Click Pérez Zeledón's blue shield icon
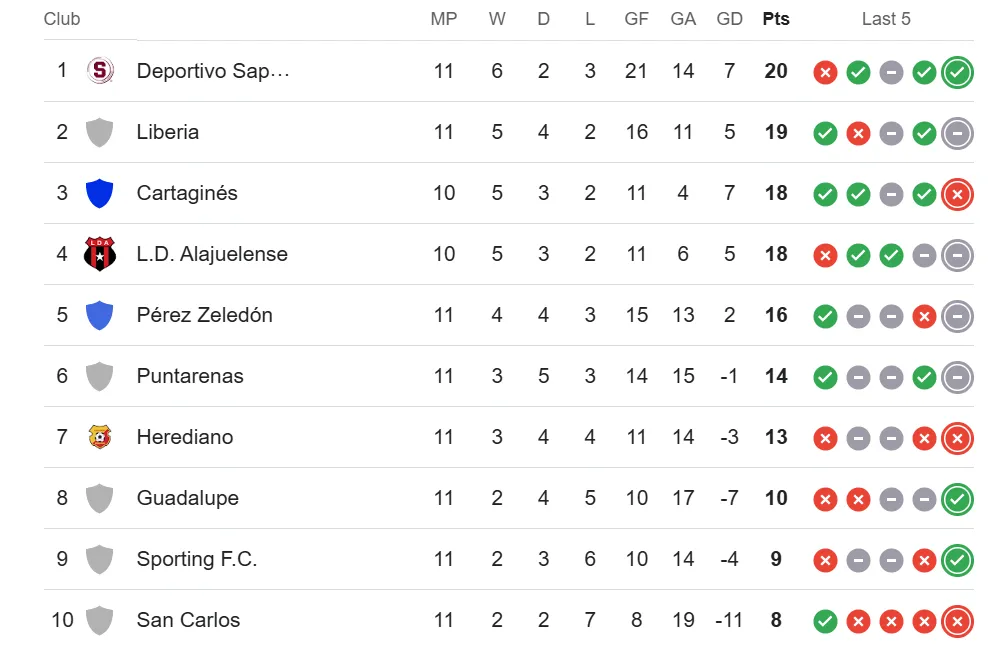The width and height of the screenshot is (1006, 667). coord(100,315)
